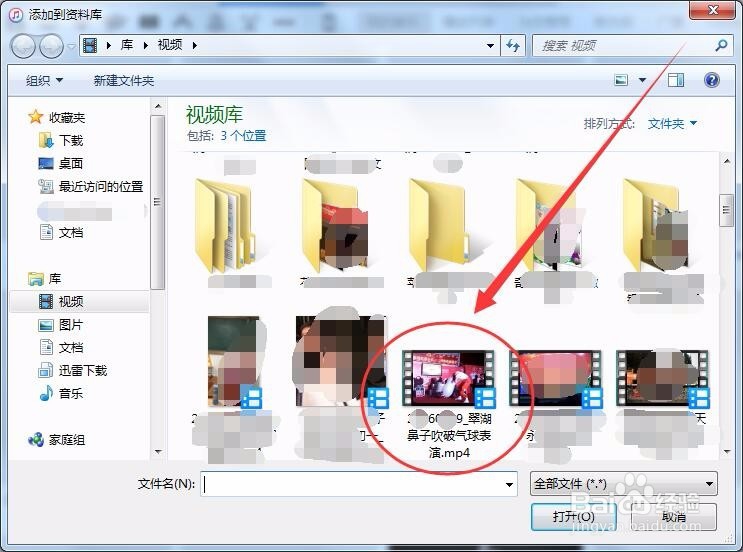Click the file list scrollbar up arrow
743x552 pixels.
point(726,161)
